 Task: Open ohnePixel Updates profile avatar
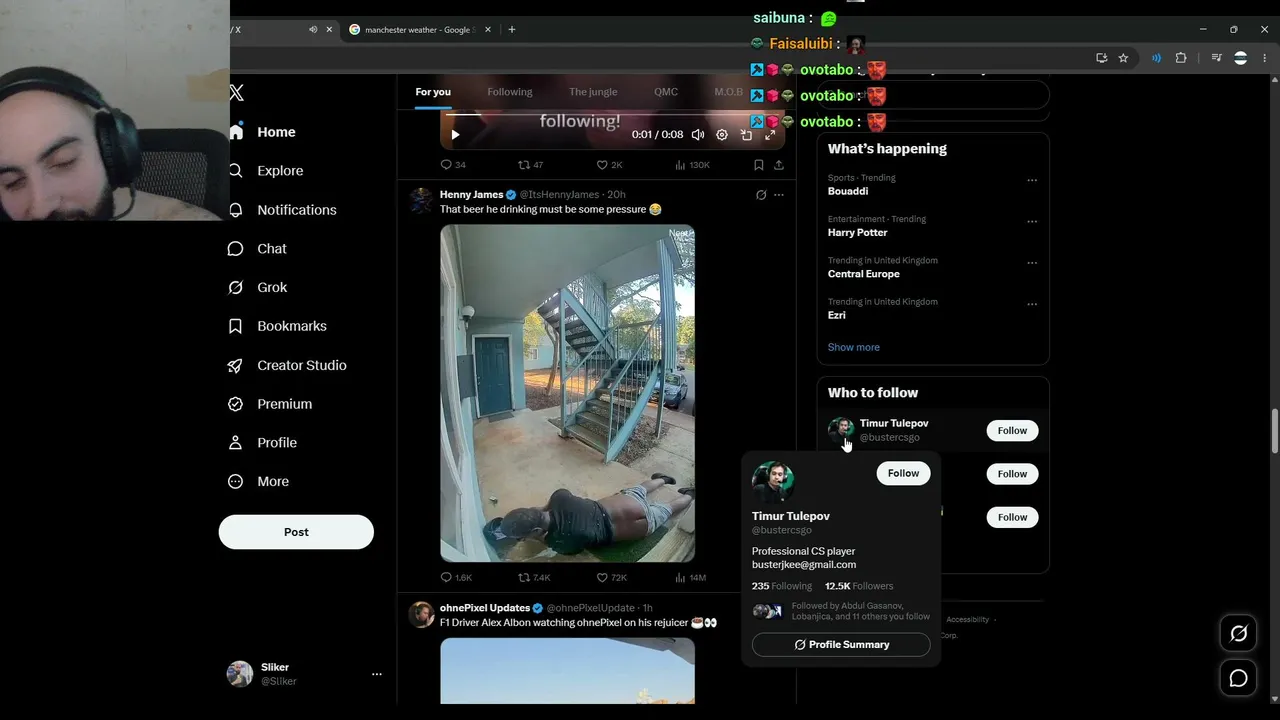(422, 614)
